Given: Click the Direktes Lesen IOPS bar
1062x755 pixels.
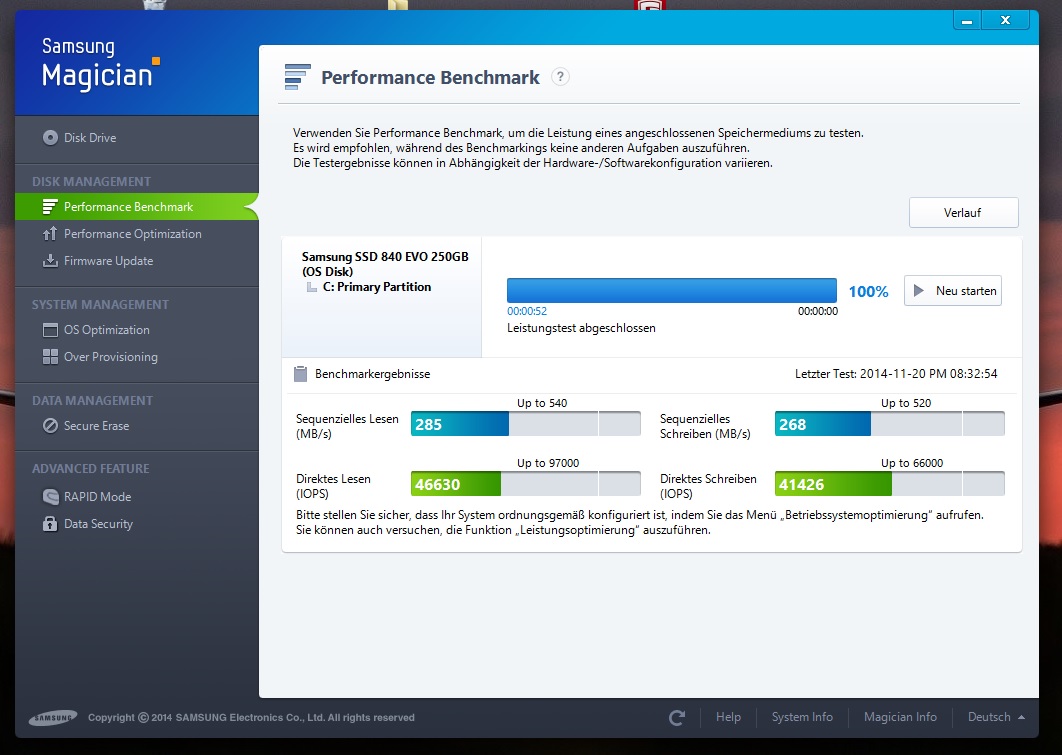Looking at the screenshot, I should click(526, 484).
